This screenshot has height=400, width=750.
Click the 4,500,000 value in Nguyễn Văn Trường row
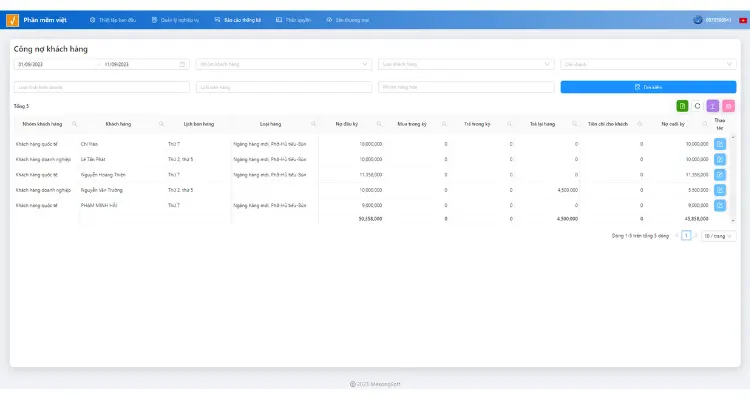[x=567, y=190]
